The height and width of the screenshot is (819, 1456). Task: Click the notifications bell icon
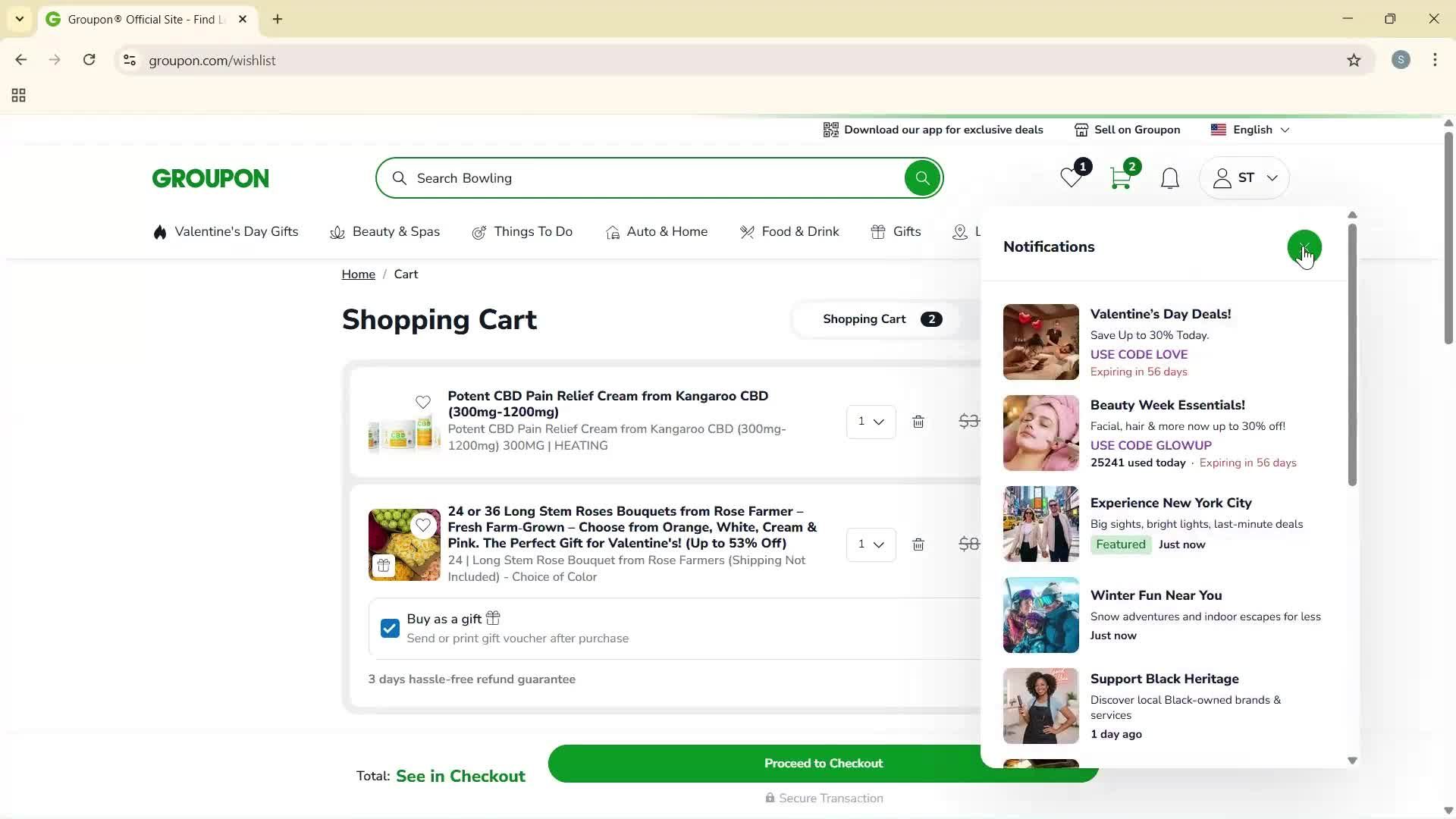(x=1169, y=177)
